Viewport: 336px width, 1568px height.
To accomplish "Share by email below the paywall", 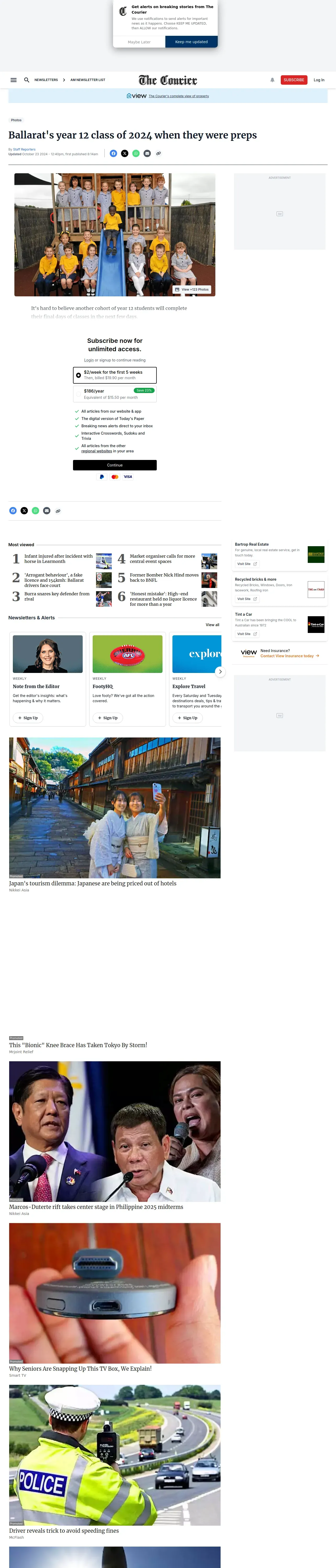I will tap(46, 511).
